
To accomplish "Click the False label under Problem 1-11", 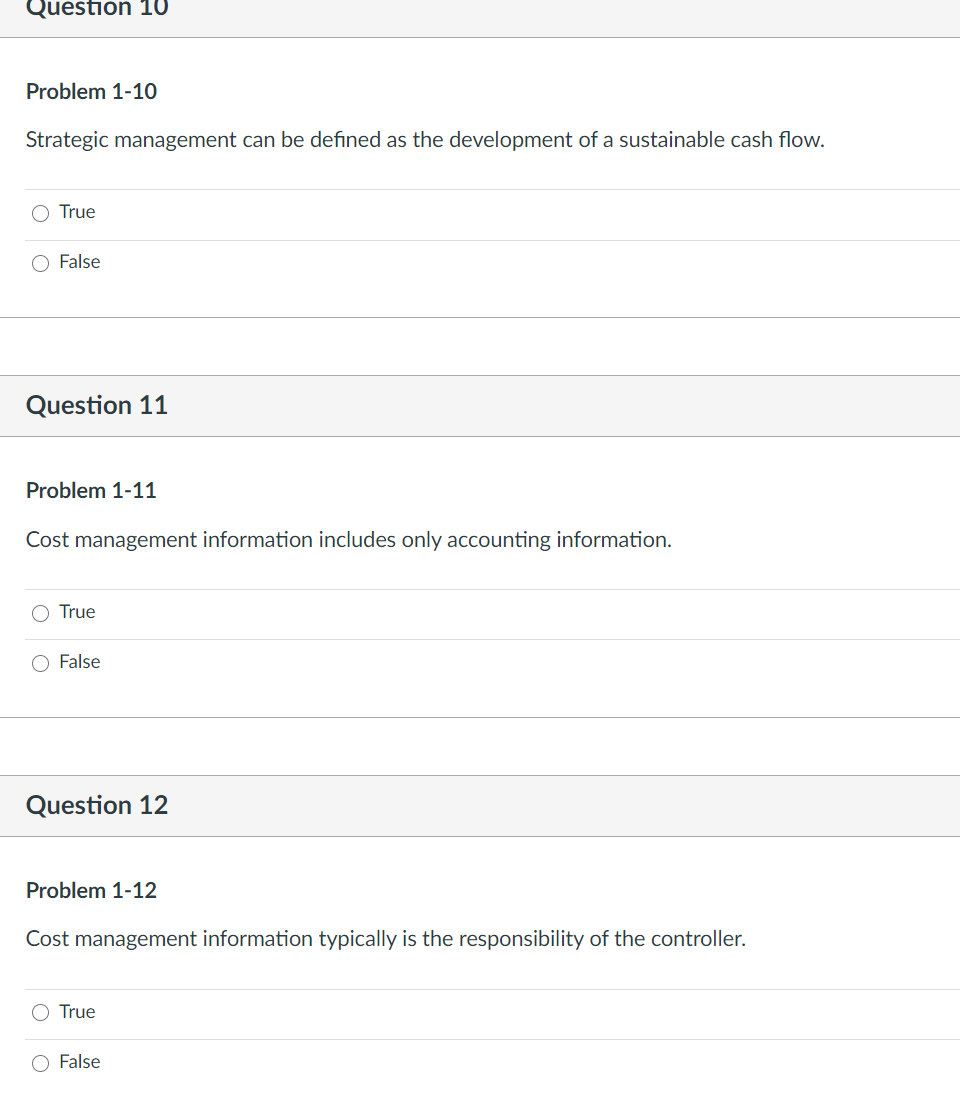I will [x=80, y=661].
